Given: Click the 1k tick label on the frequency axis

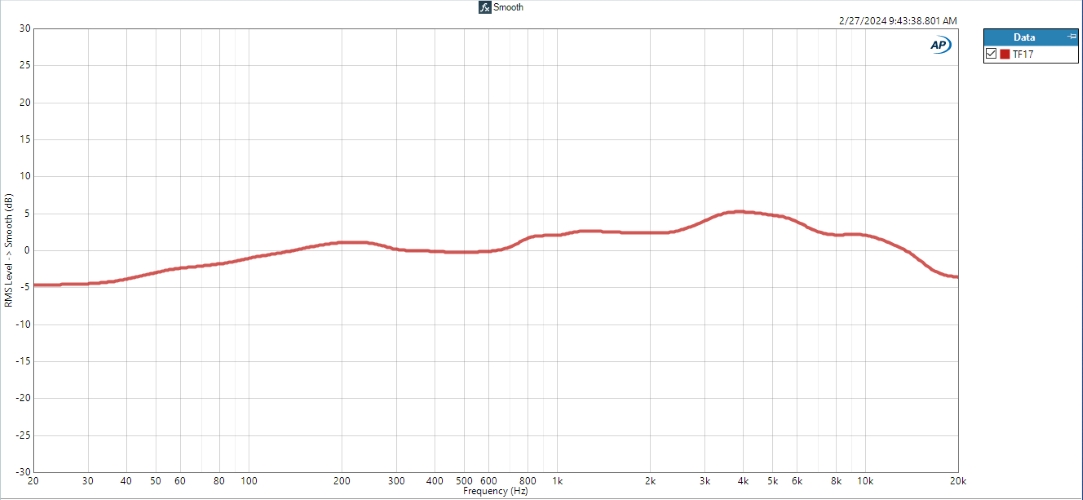Looking at the screenshot, I should (x=557, y=481).
